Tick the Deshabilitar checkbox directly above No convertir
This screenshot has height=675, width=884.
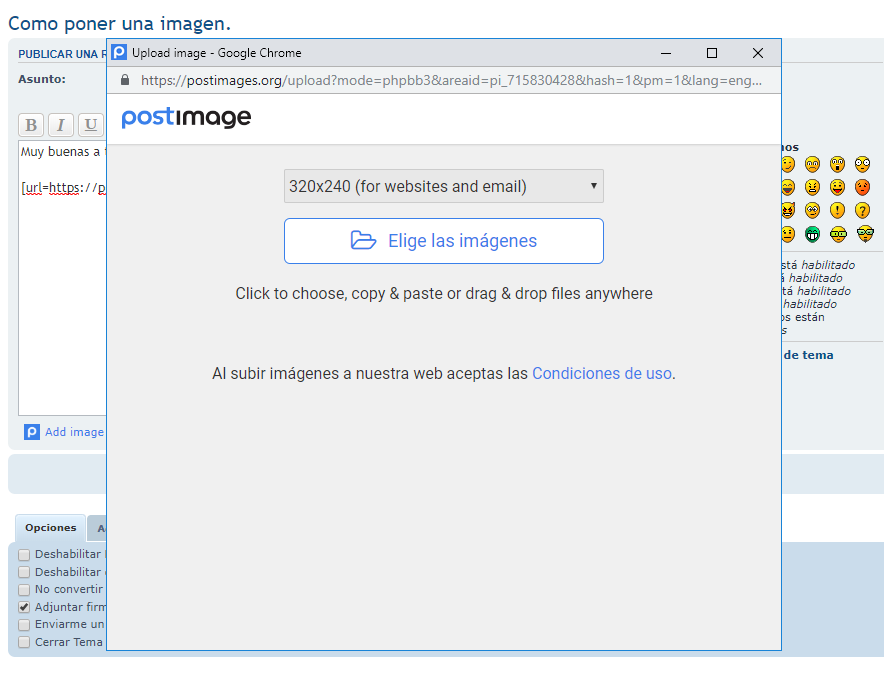24,572
